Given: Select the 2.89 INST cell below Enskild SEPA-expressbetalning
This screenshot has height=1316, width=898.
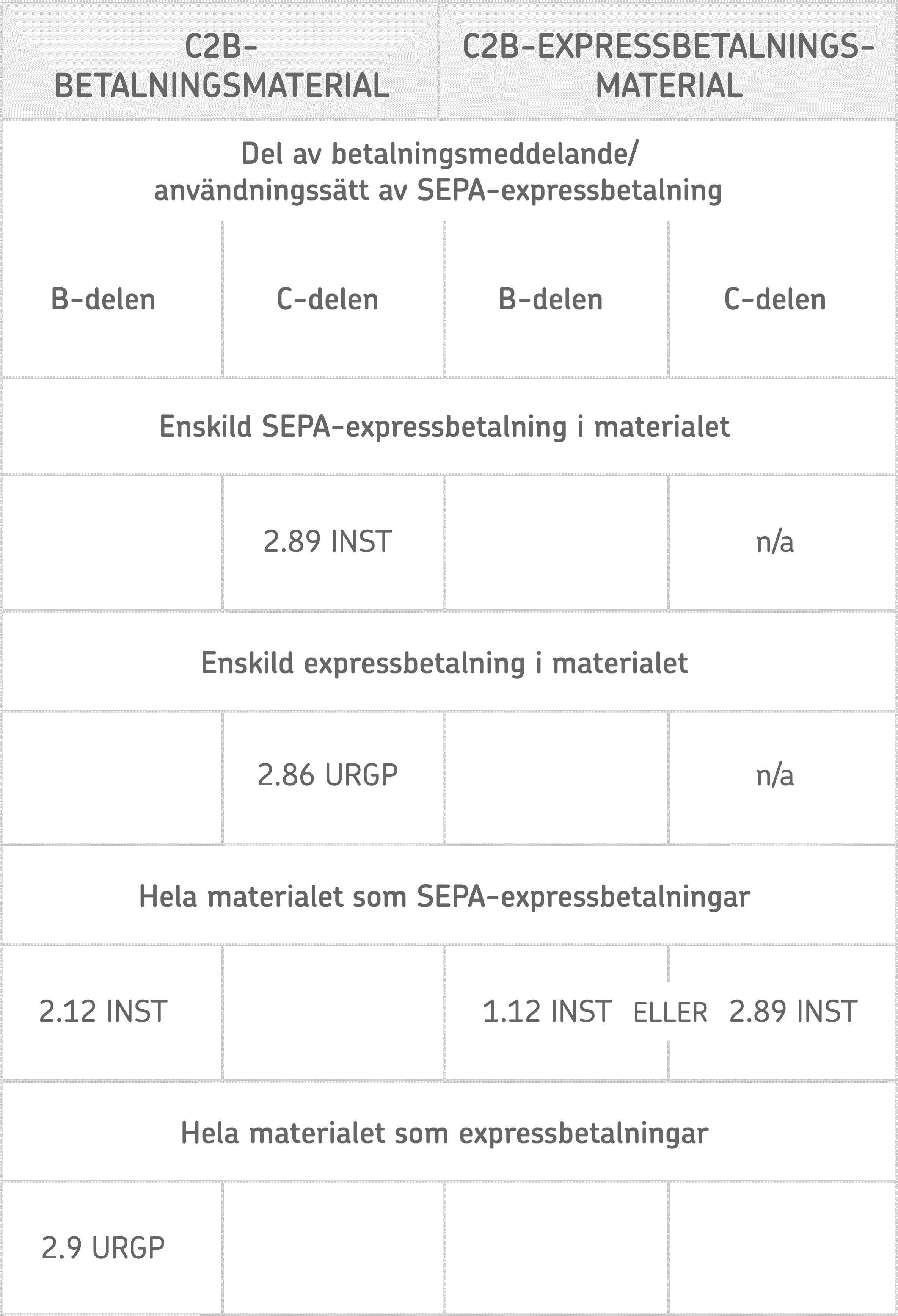Looking at the screenshot, I should 328,541.
